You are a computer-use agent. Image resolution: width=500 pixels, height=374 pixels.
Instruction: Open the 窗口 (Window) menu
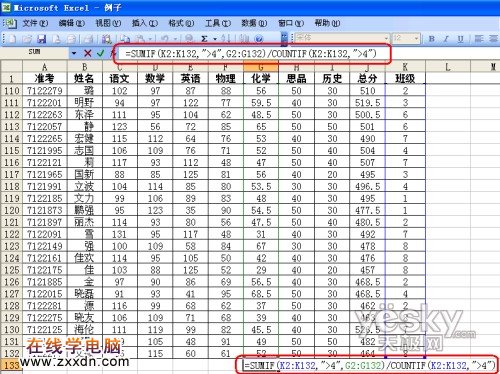291,23
